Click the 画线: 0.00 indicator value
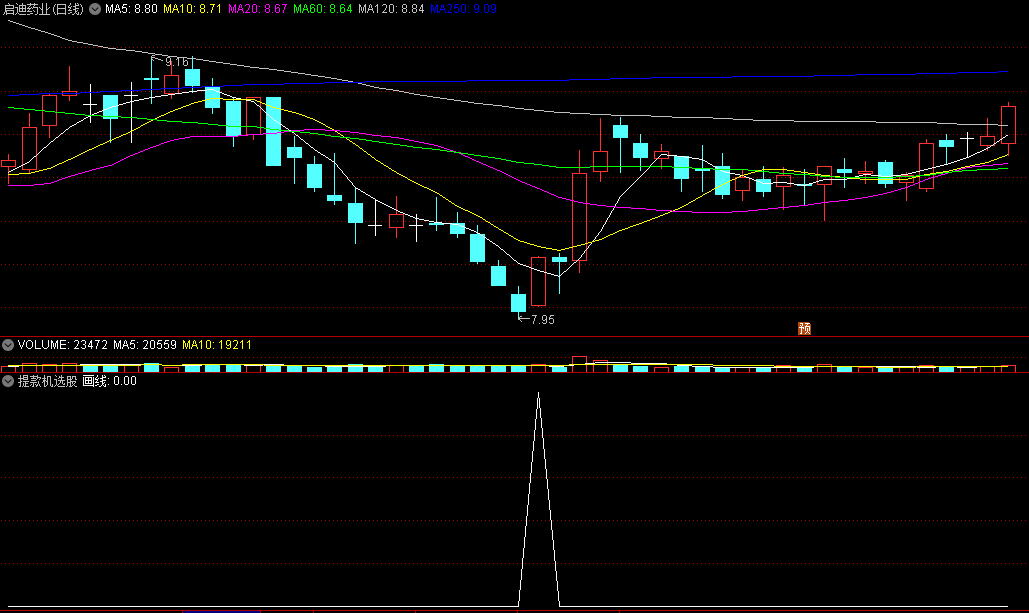 (x=110, y=381)
